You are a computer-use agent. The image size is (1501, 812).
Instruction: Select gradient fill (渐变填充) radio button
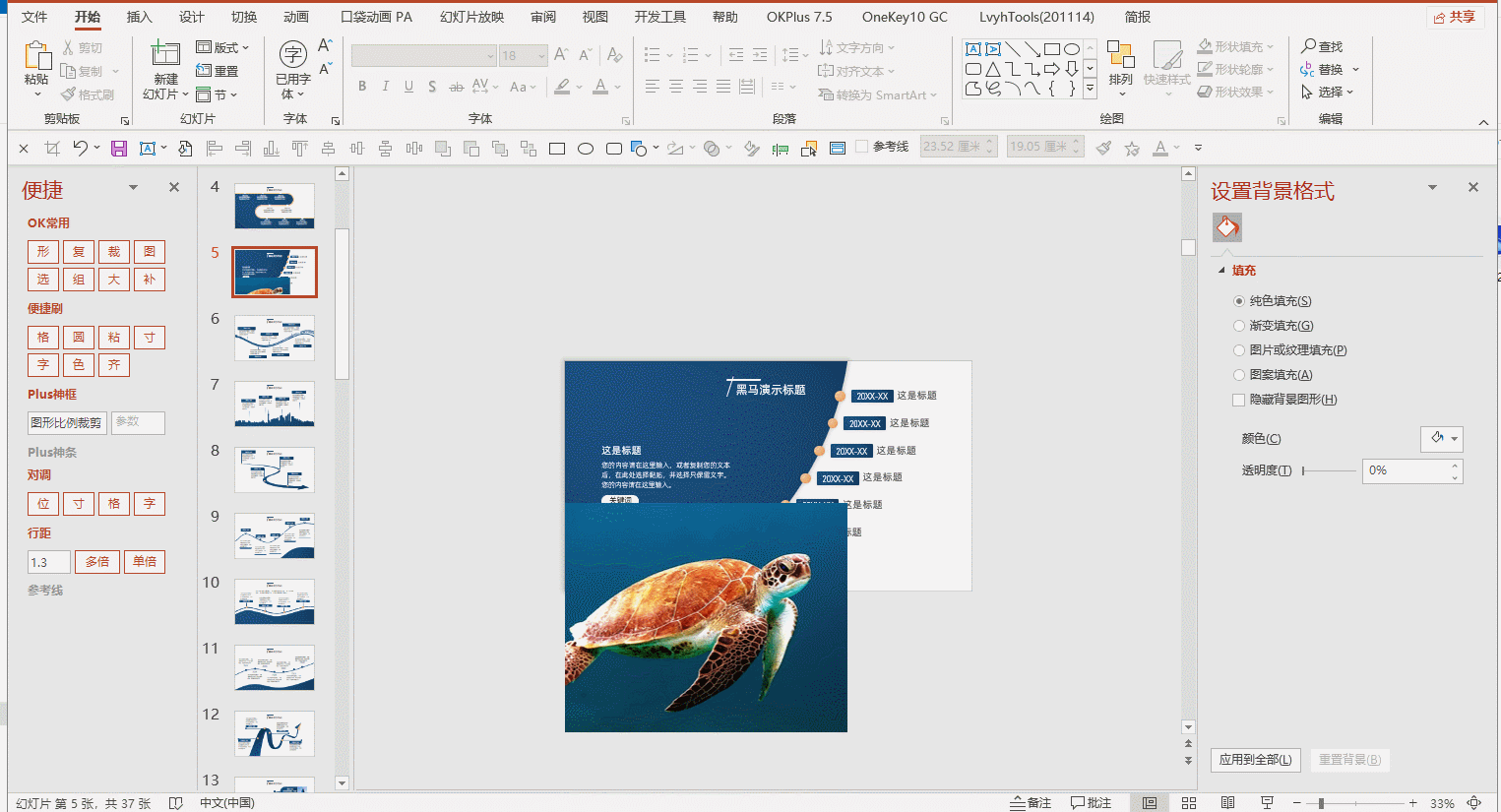pos(1239,326)
